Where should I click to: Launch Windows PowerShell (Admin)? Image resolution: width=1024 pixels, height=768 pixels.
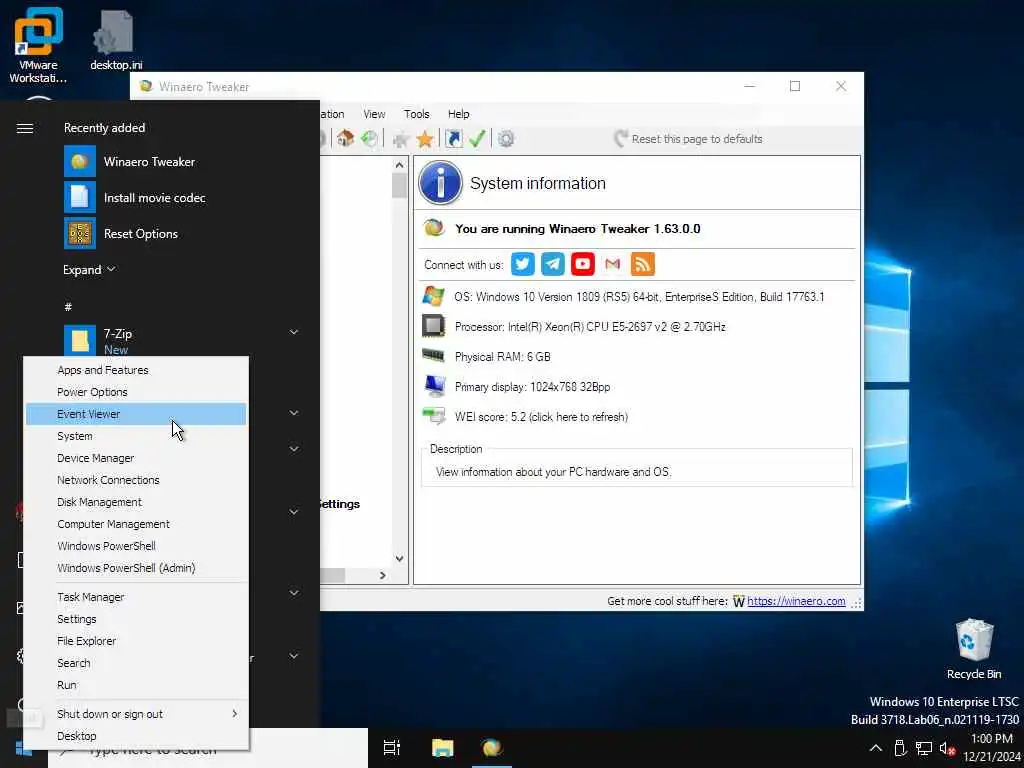click(136, 568)
